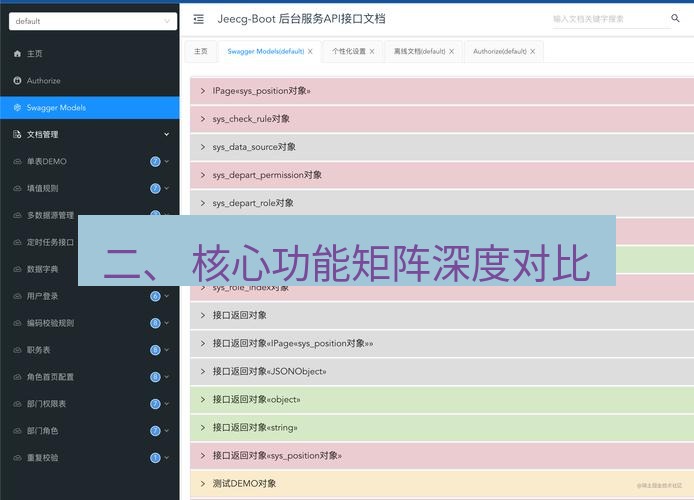
Task: Expand the sys_depart_role对象 model
Action: [442, 203]
